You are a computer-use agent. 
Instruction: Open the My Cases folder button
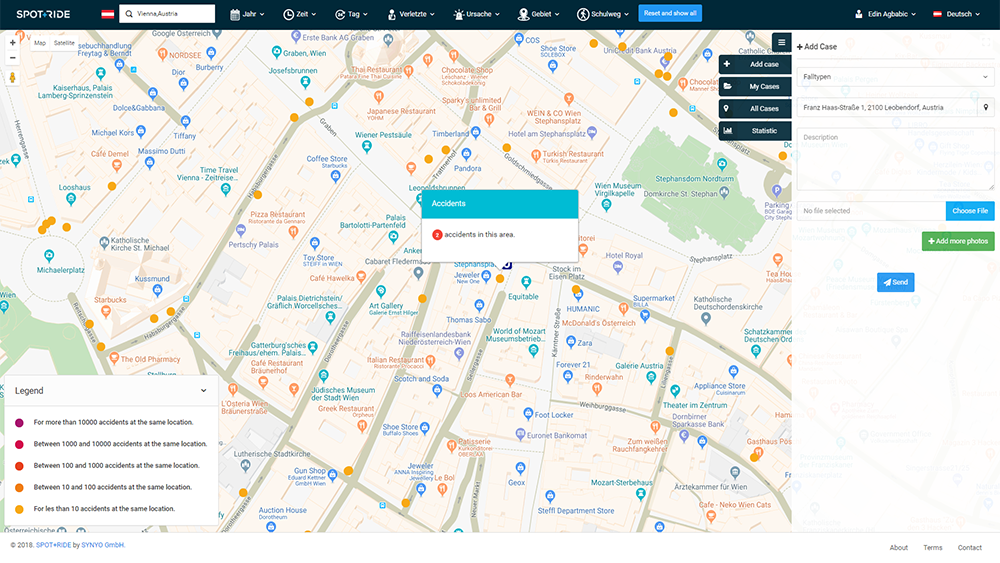click(755, 86)
